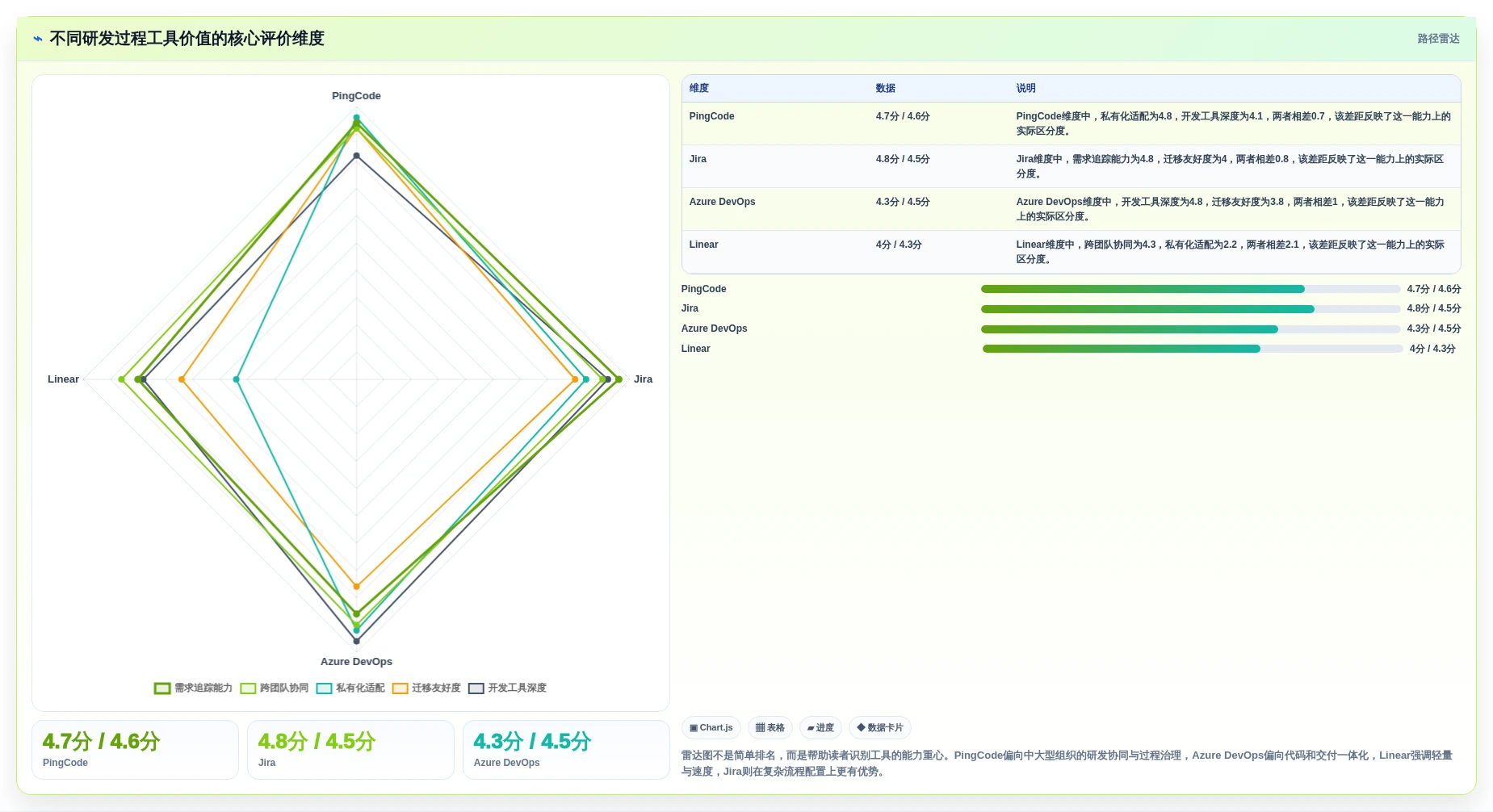Click the 4.7分 / 4.6分 table cell
The height and width of the screenshot is (812, 1493).
point(903,116)
